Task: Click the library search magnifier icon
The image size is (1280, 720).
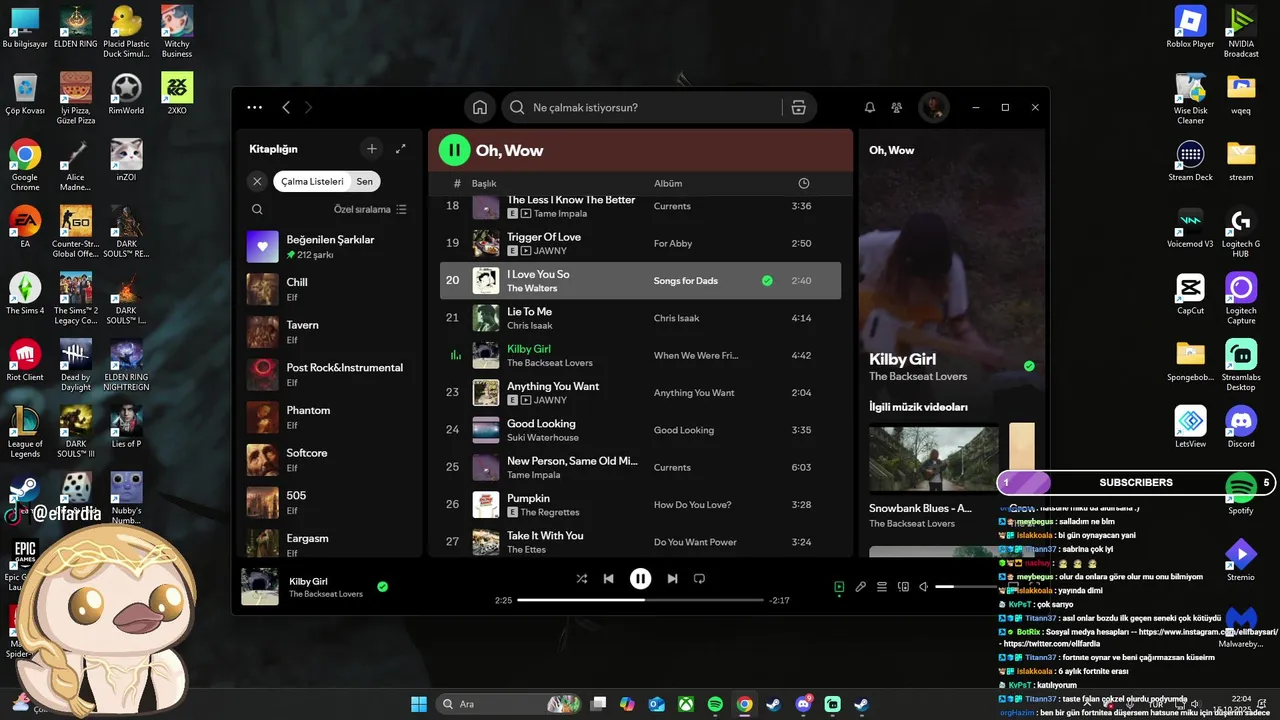Action: click(x=257, y=209)
